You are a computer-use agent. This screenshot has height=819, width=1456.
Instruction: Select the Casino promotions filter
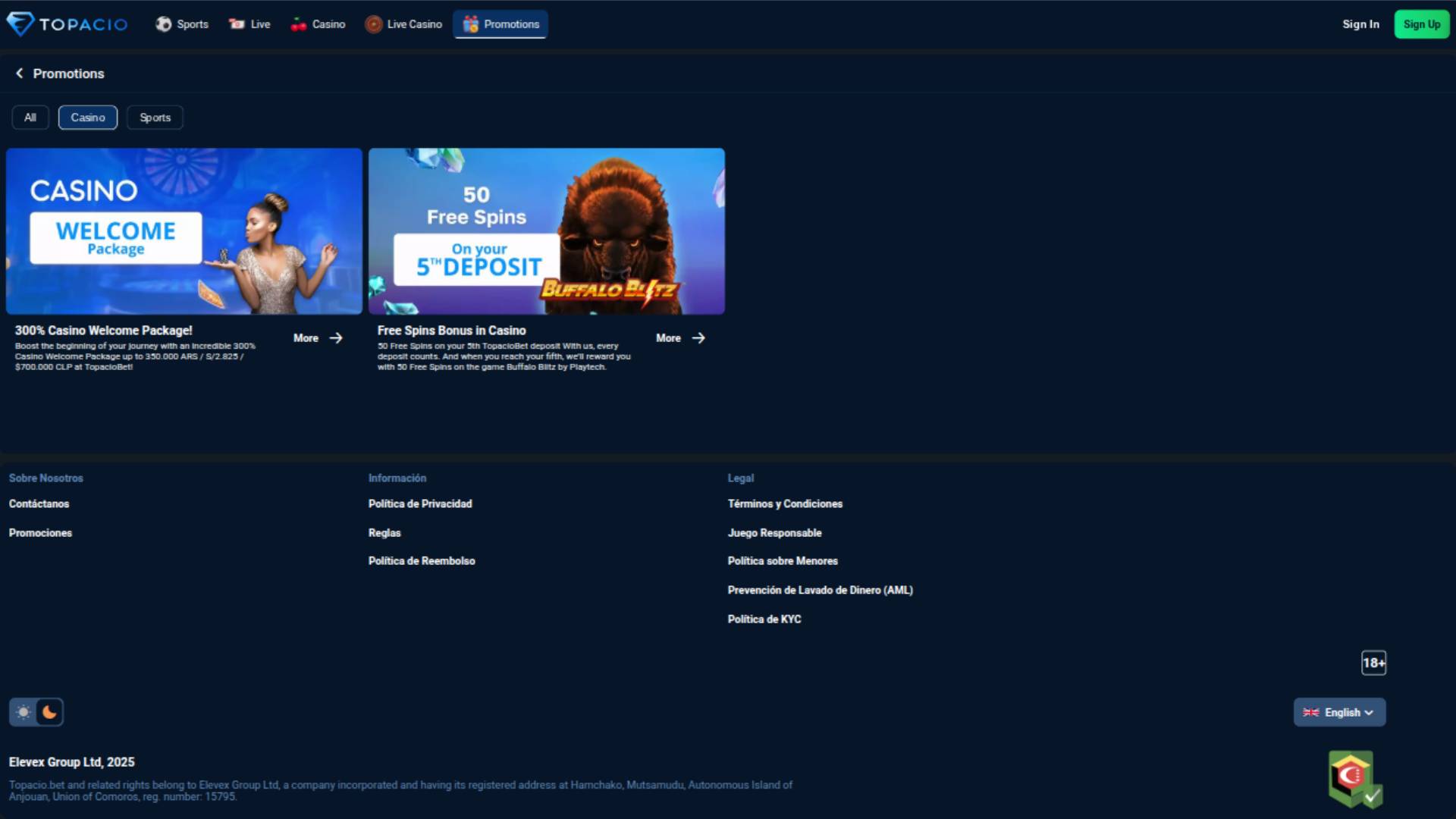87,118
